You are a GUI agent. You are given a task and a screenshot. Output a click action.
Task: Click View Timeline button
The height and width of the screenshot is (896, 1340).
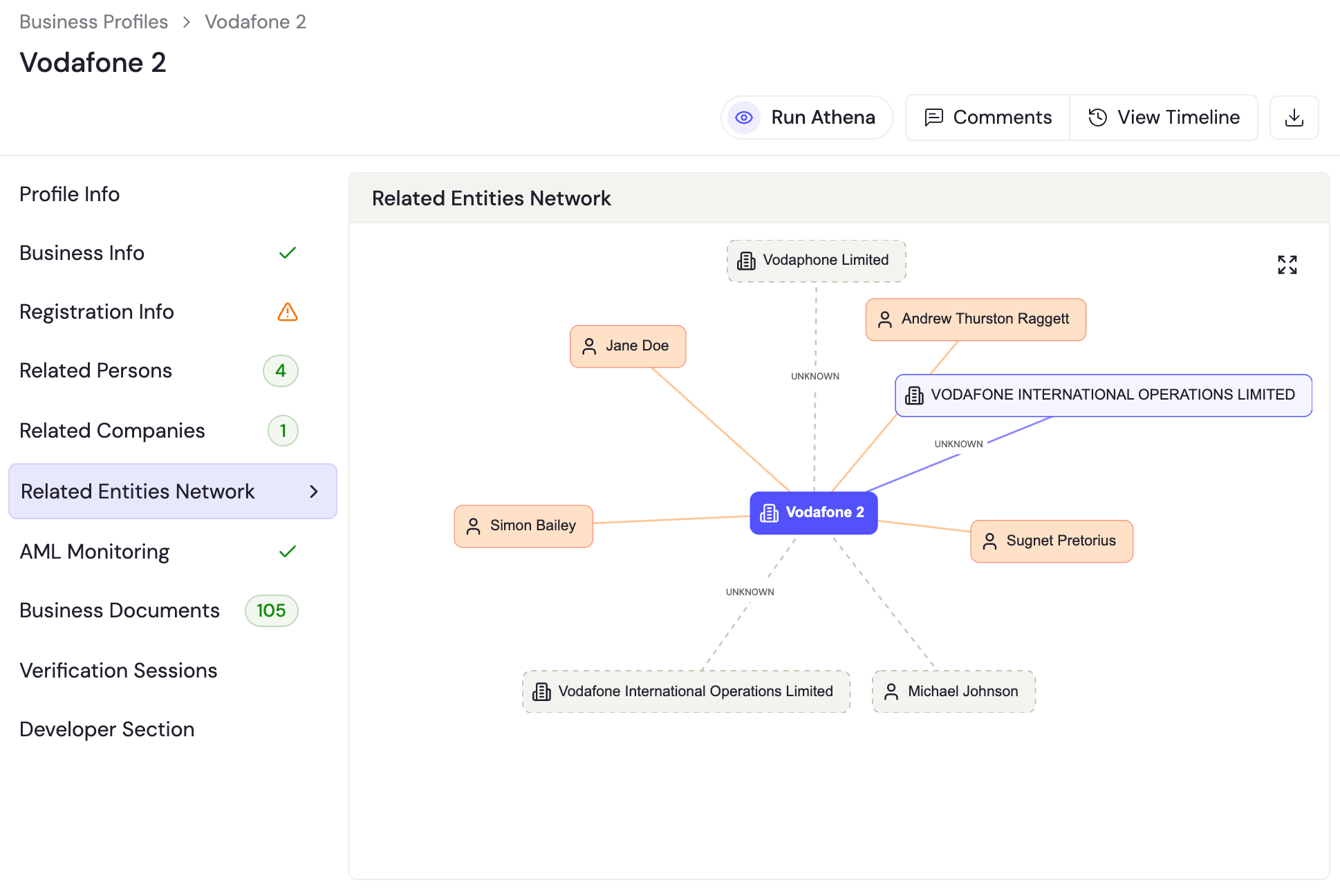(1164, 118)
